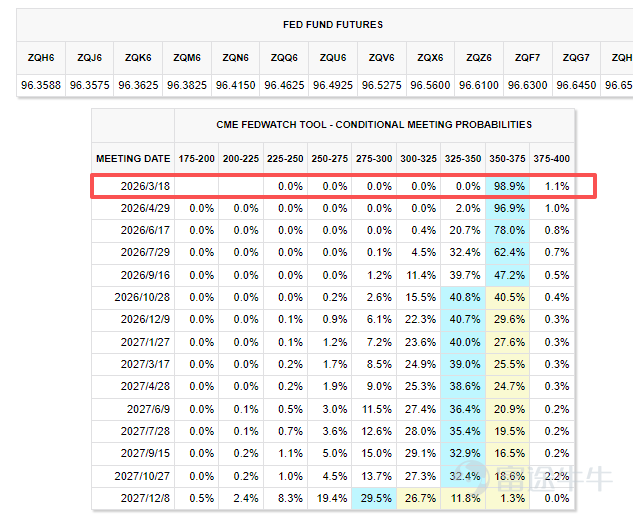Click the 2027/3/17 meeting date
Viewport: 633px width, 515px height.
145,364
